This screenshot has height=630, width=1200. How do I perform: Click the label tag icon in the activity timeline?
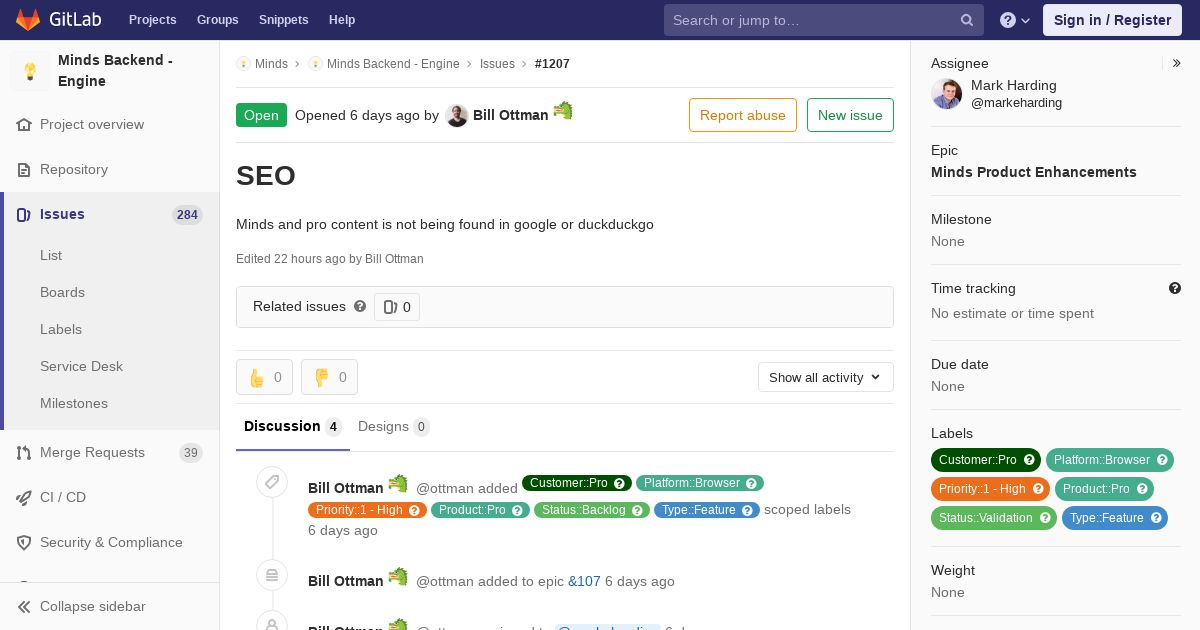(x=271, y=482)
